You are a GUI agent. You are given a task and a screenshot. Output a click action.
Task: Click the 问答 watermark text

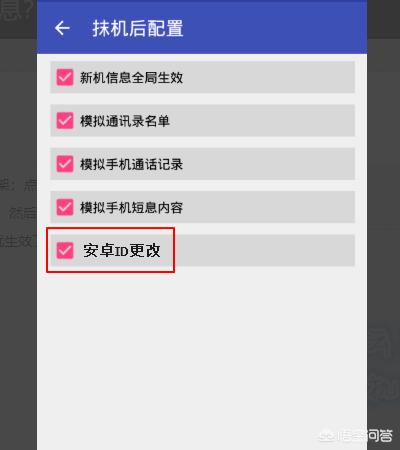380,435
